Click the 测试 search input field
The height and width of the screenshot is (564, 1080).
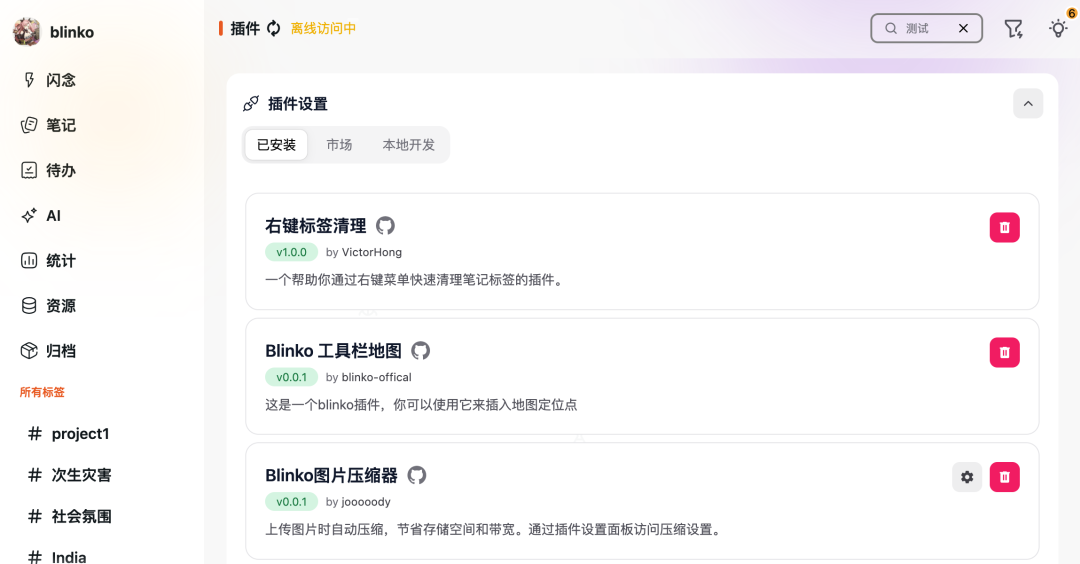927,28
